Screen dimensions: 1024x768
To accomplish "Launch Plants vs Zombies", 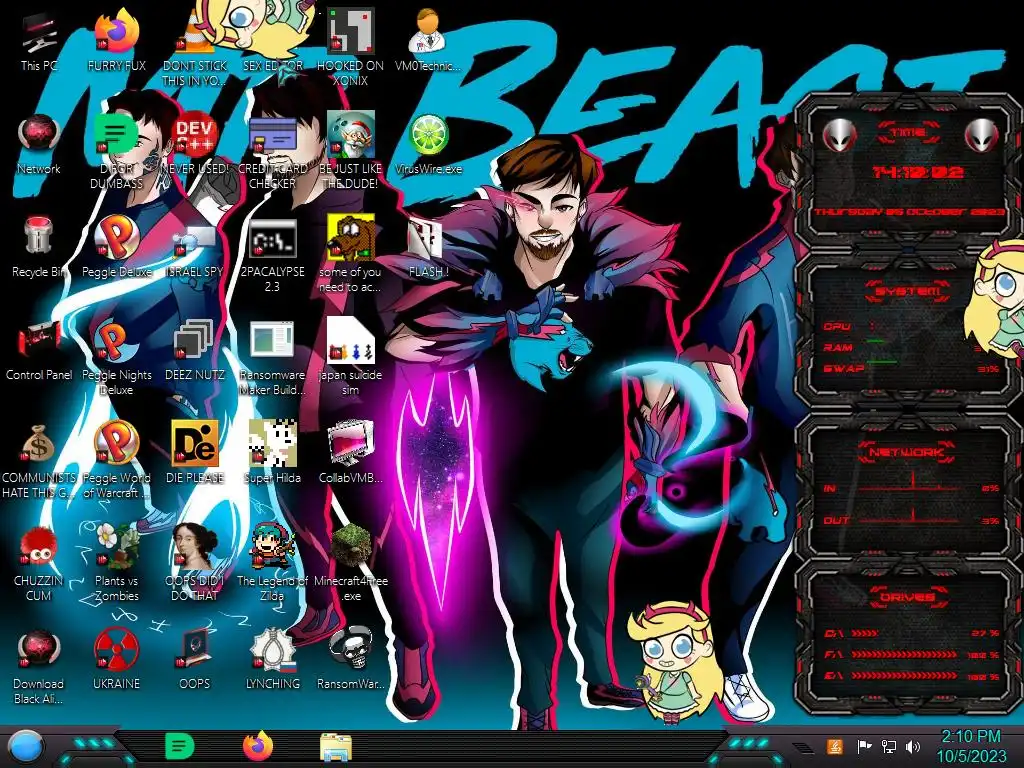I will coord(117,565).
